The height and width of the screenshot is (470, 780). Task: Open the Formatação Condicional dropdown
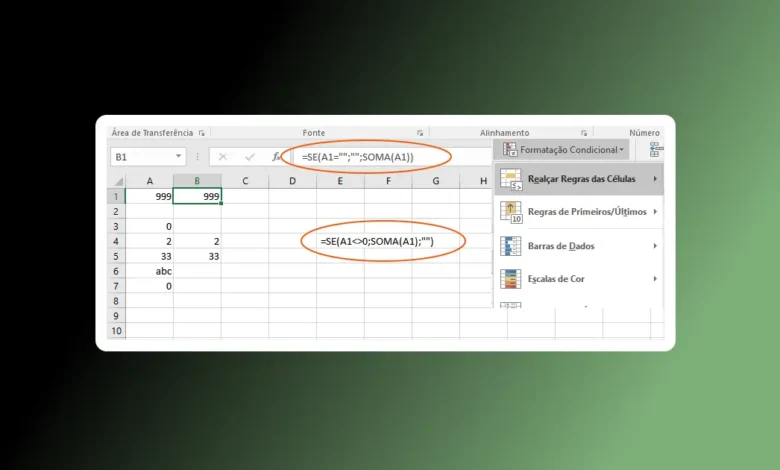[x=562, y=149]
